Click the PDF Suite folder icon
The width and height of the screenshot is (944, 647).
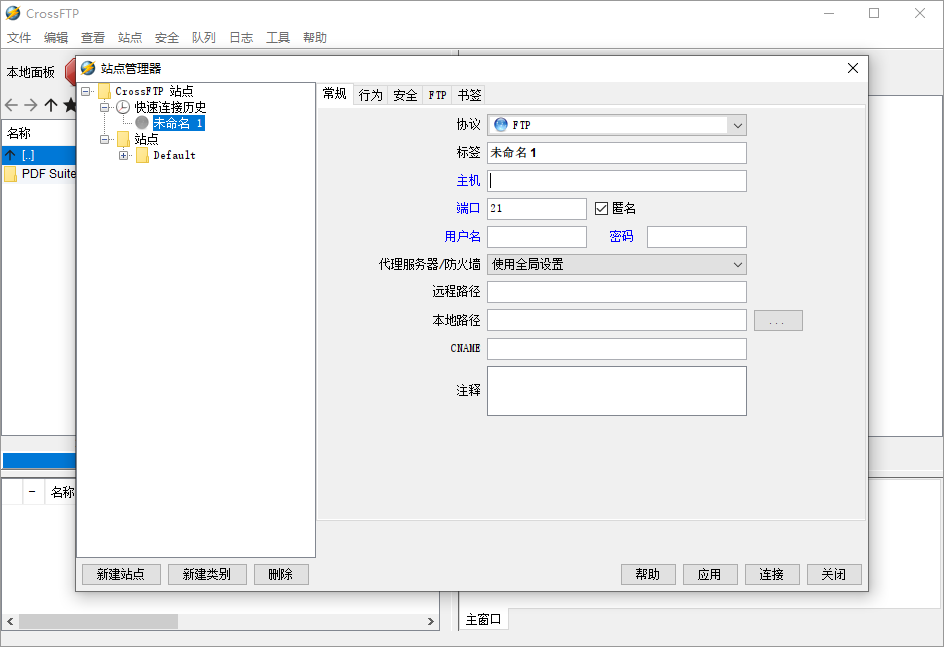[10, 174]
